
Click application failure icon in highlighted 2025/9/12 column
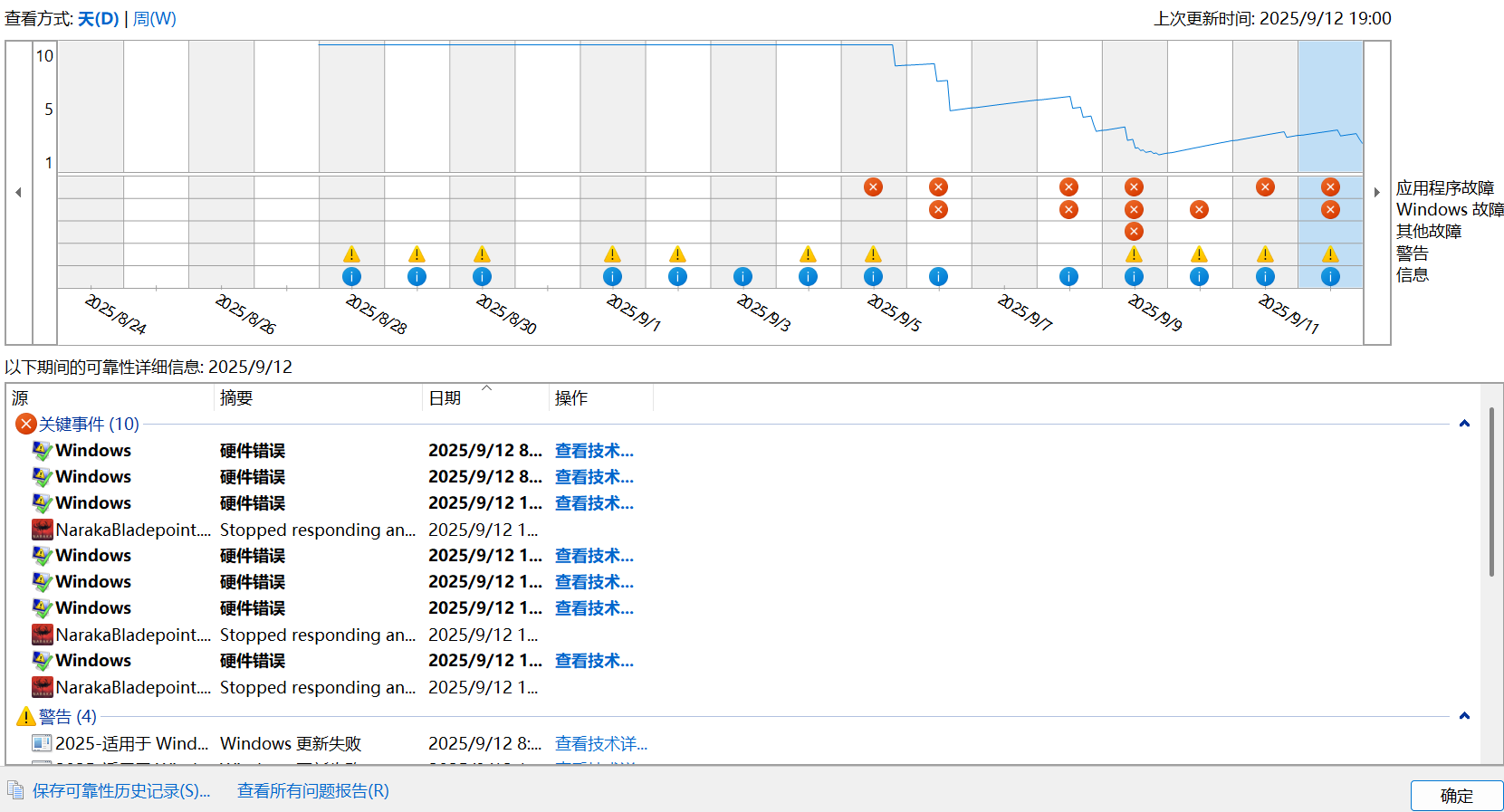click(1330, 187)
